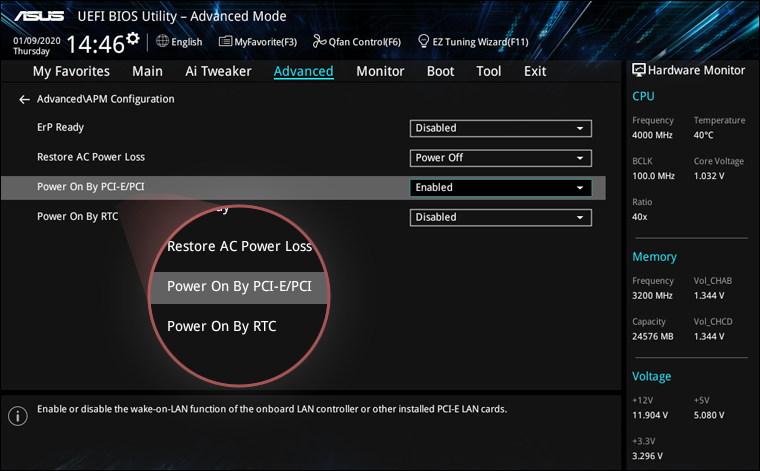
Task: Select the Power On By RTC row
Action: click(x=303, y=217)
